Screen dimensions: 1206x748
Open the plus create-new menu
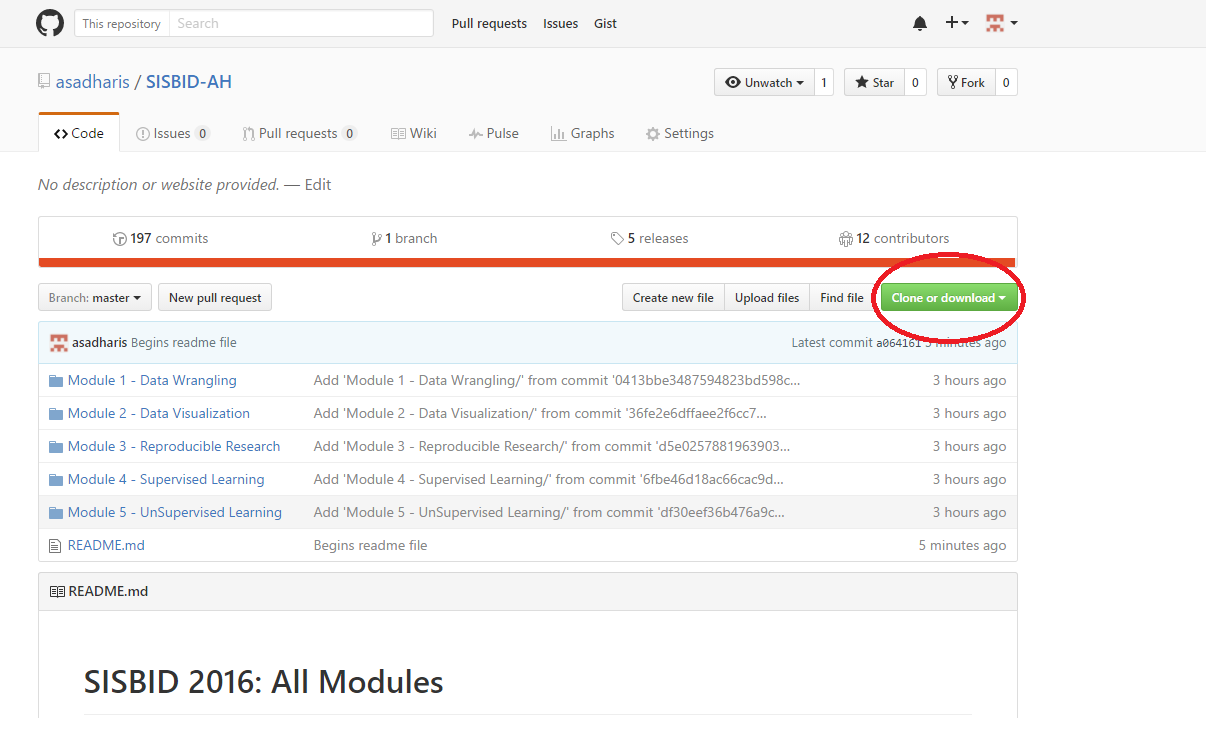957,23
